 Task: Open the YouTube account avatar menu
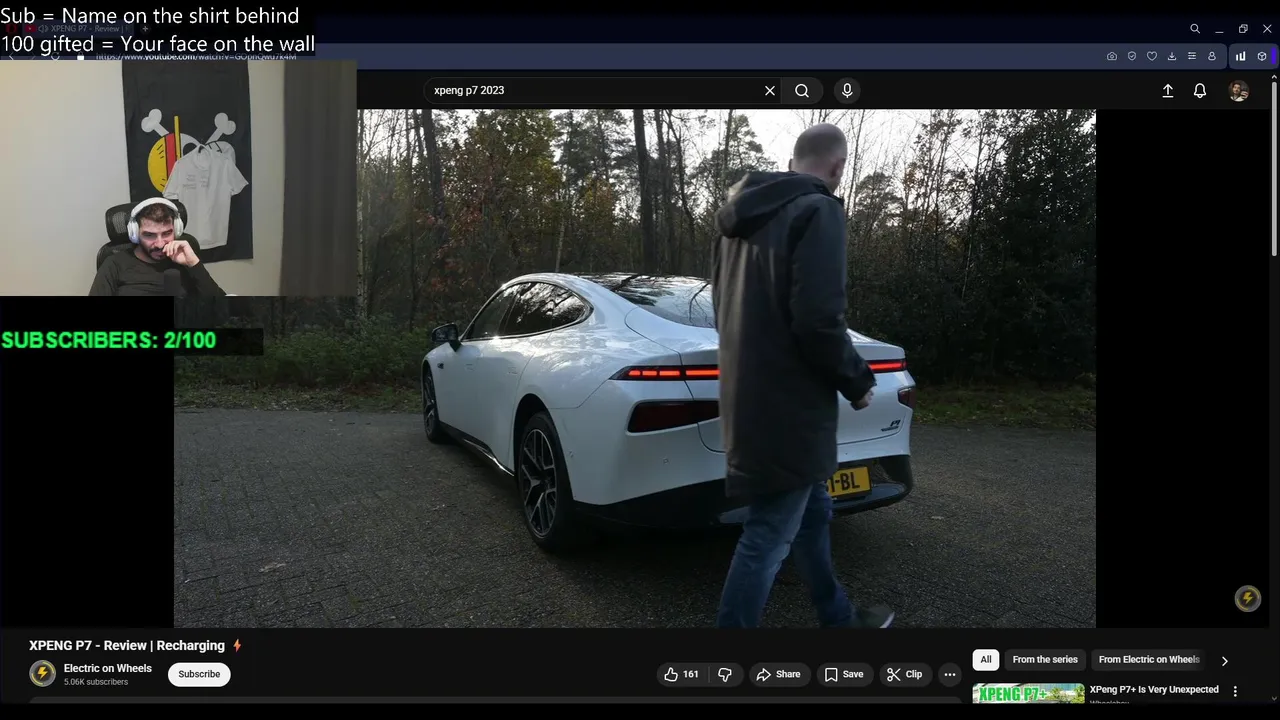1239,91
